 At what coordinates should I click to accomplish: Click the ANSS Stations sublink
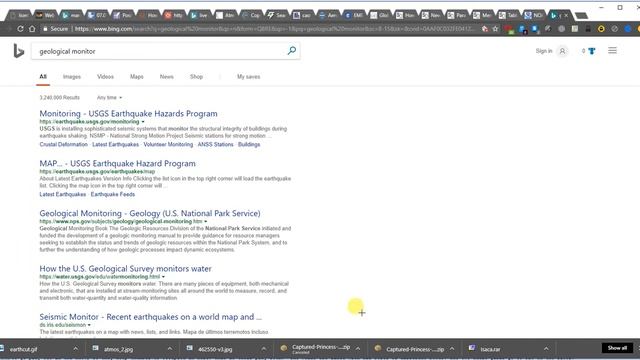tap(216, 144)
